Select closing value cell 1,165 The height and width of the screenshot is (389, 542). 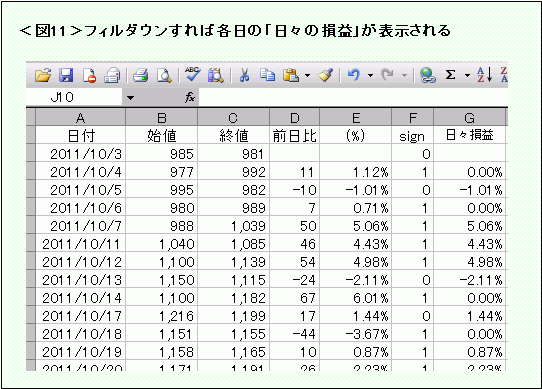click(234, 351)
